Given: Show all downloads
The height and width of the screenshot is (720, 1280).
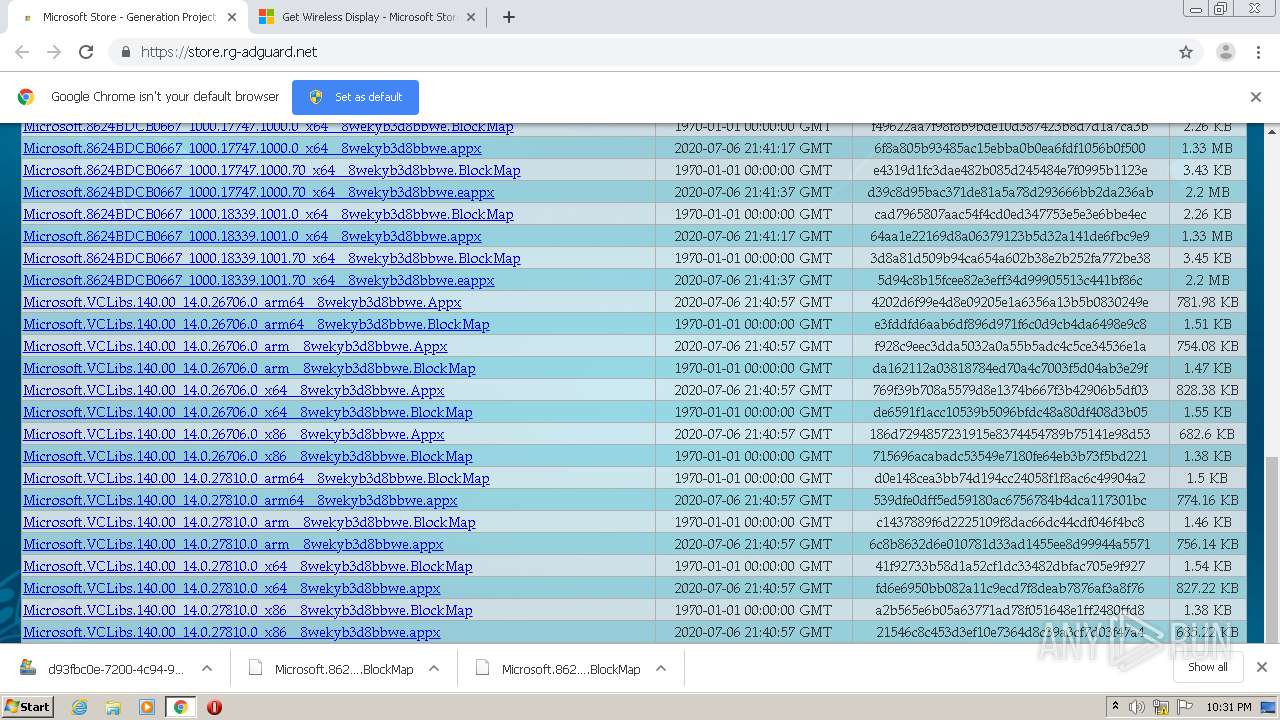Looking at the screenshot, I should [x=1207, y=667].
